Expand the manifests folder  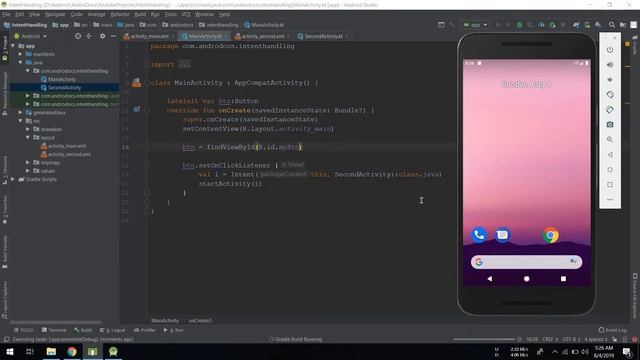(x=20, y=54)
